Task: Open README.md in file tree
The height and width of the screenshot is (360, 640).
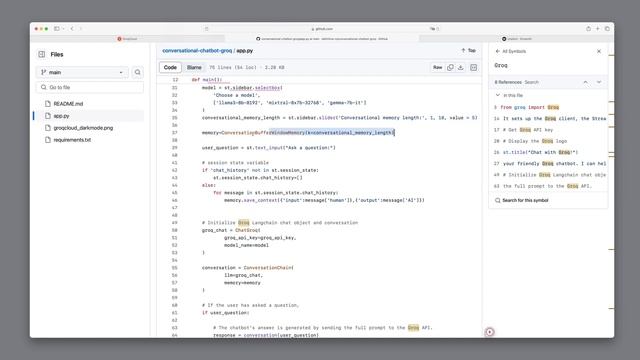Action: tap(68, 104)
